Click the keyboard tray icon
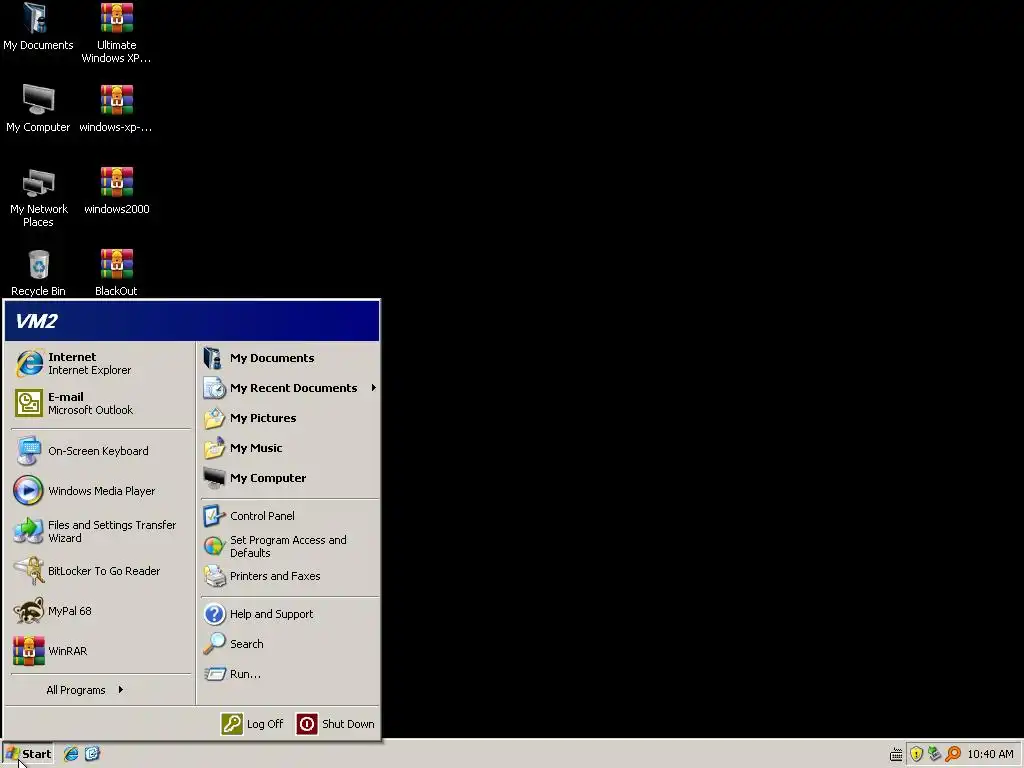 pyautogui.click(x=896, y=754)
